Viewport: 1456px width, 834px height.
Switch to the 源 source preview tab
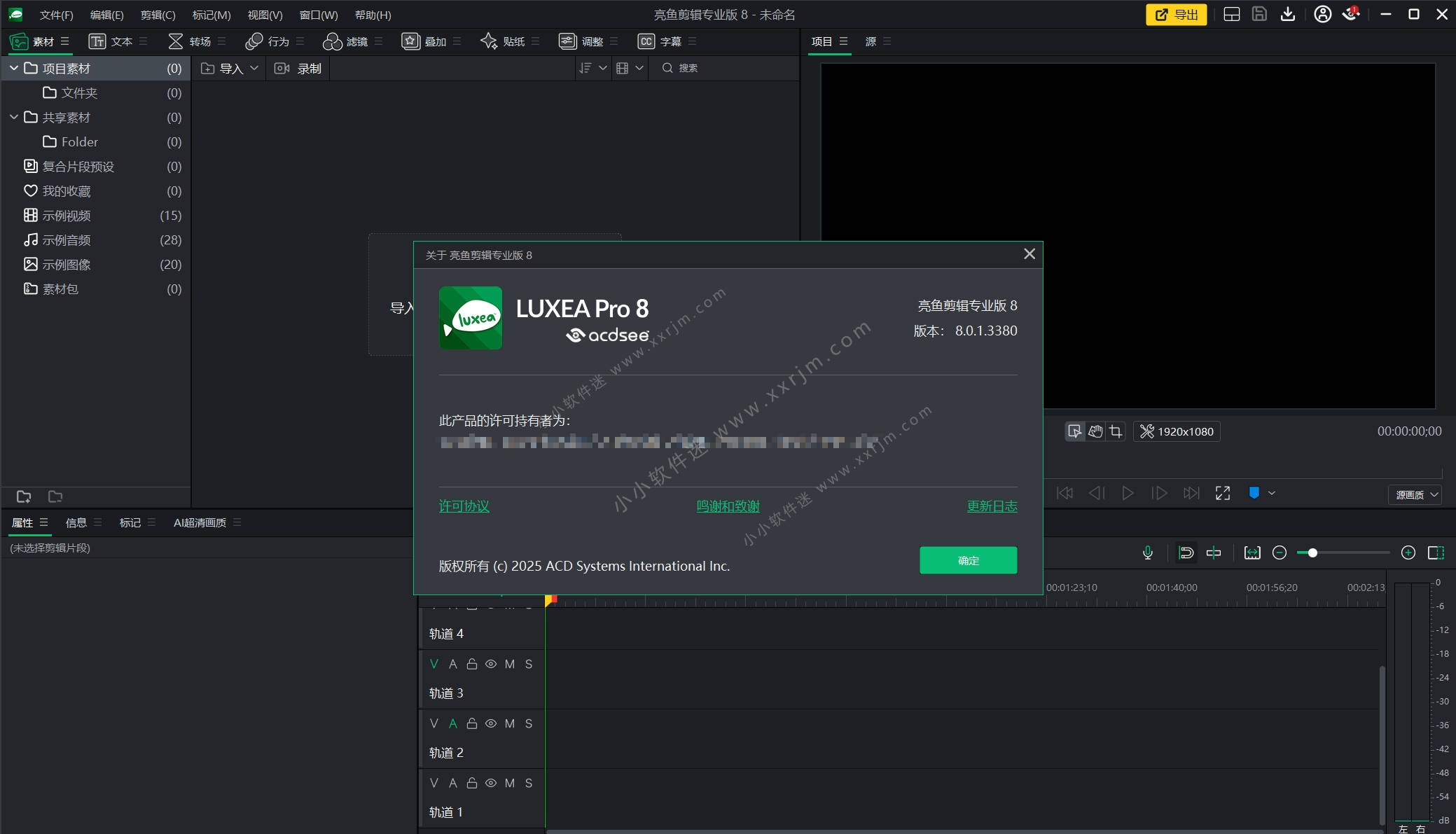[871, 41]
